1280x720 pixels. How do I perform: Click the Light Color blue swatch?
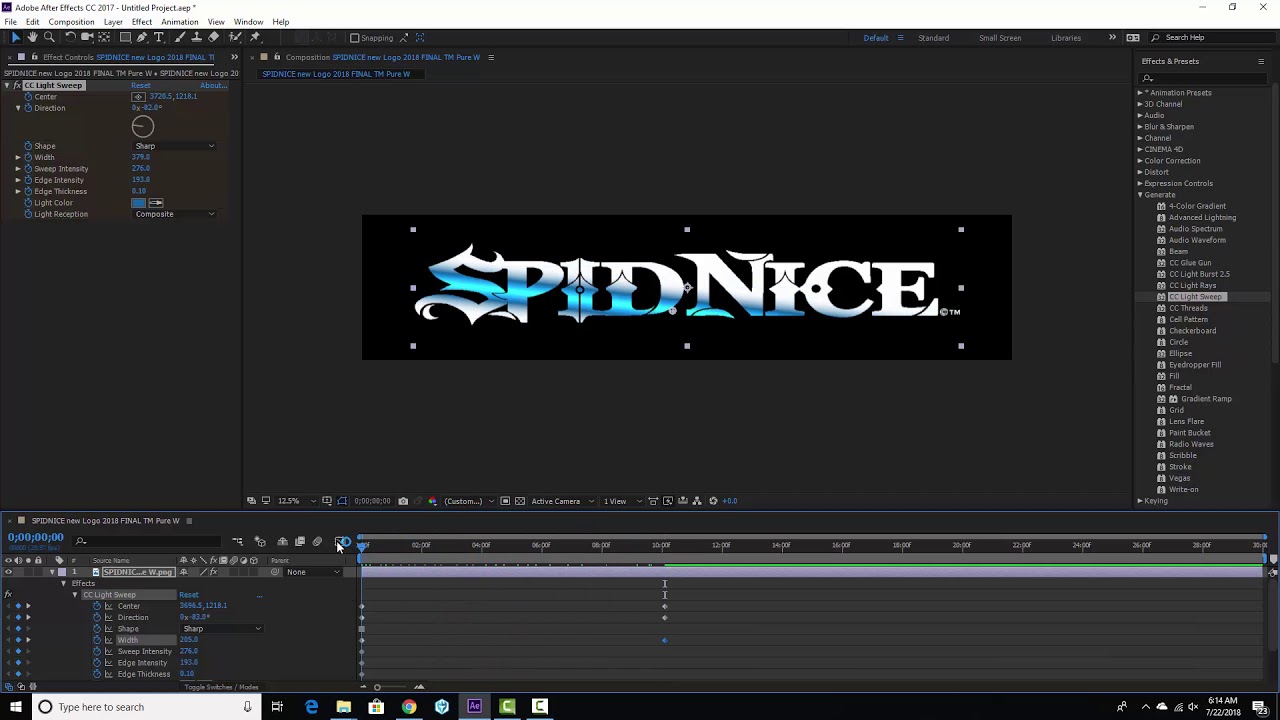coord(139,203)
